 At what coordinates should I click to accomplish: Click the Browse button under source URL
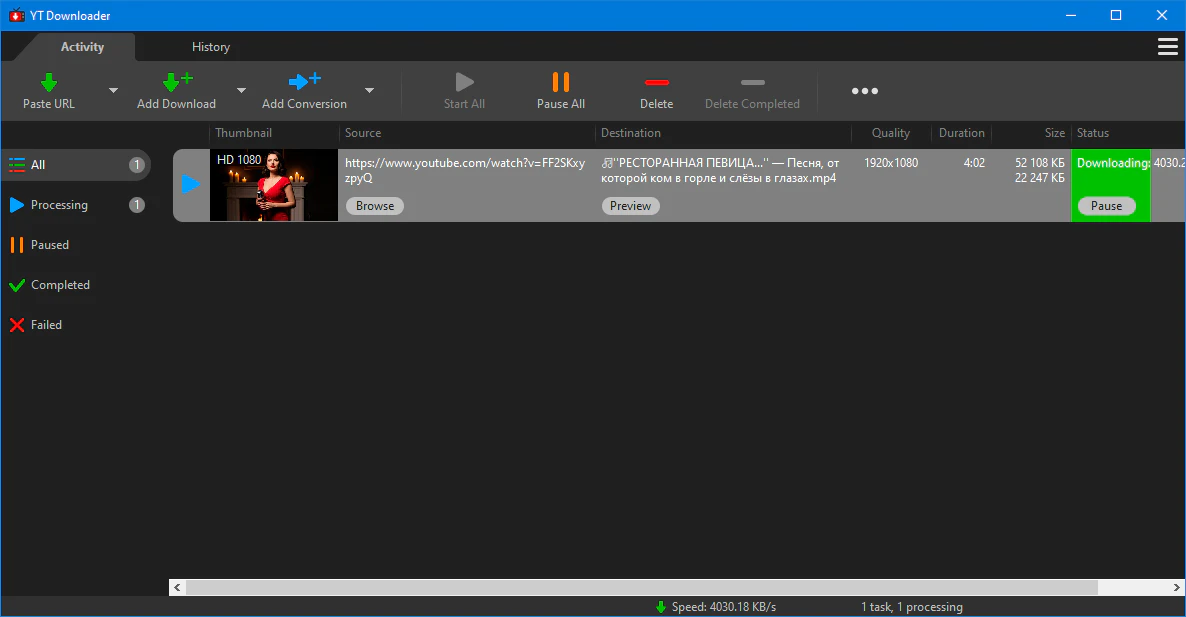[x=375, y=206]
